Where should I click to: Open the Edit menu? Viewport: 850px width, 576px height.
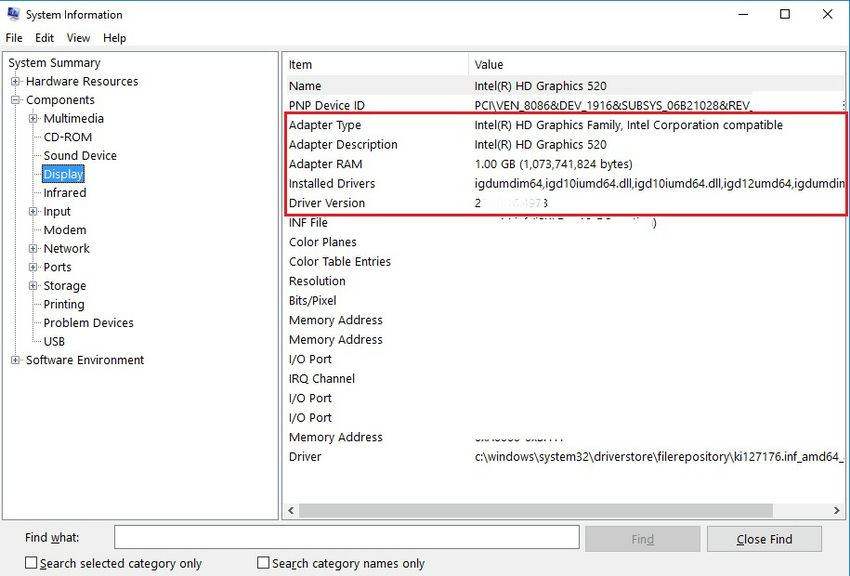tap(44, 37)
